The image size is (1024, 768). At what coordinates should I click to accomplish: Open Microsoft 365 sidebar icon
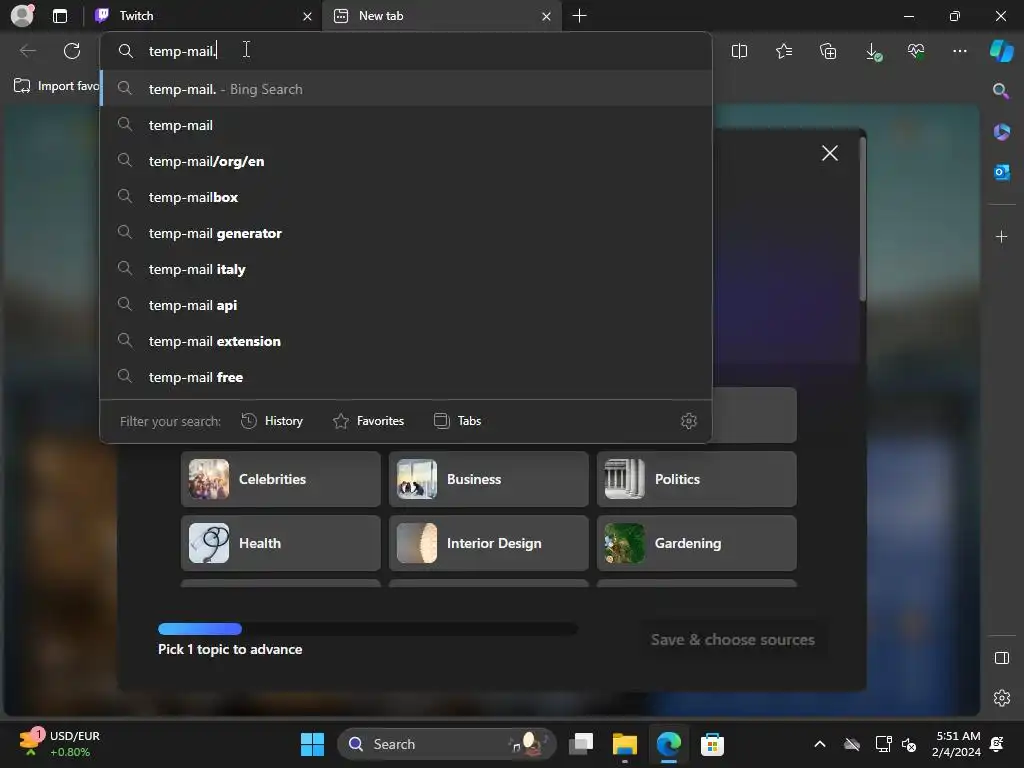click(x=1001, y=132)
